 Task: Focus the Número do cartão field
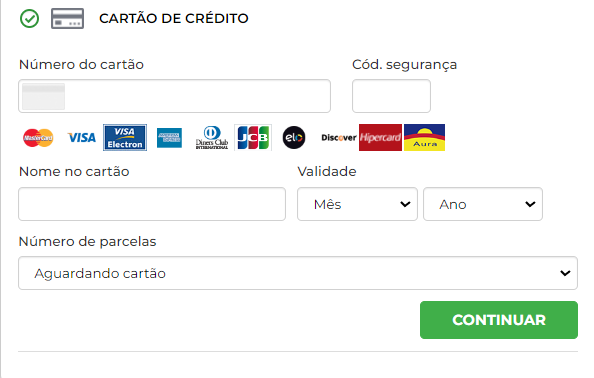click(x=174, y=96)
